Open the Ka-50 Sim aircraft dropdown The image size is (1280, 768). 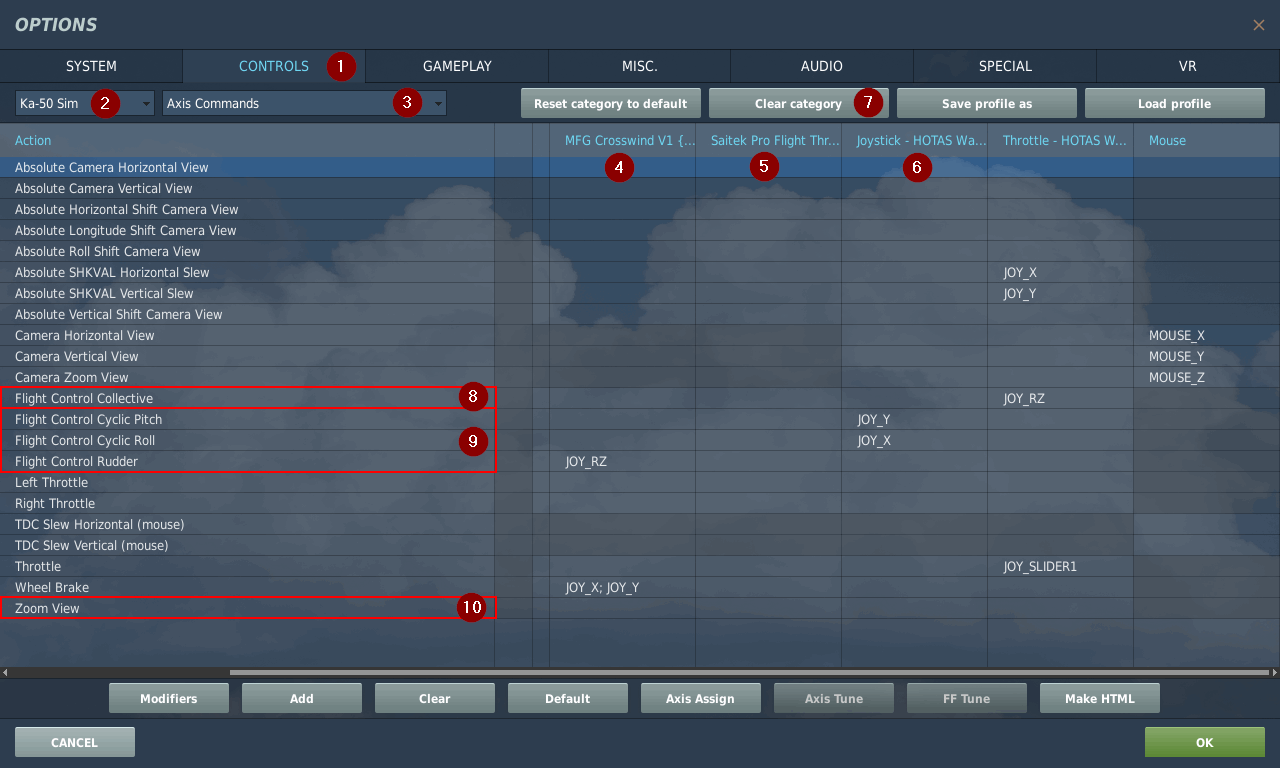(x=85, y=103)
